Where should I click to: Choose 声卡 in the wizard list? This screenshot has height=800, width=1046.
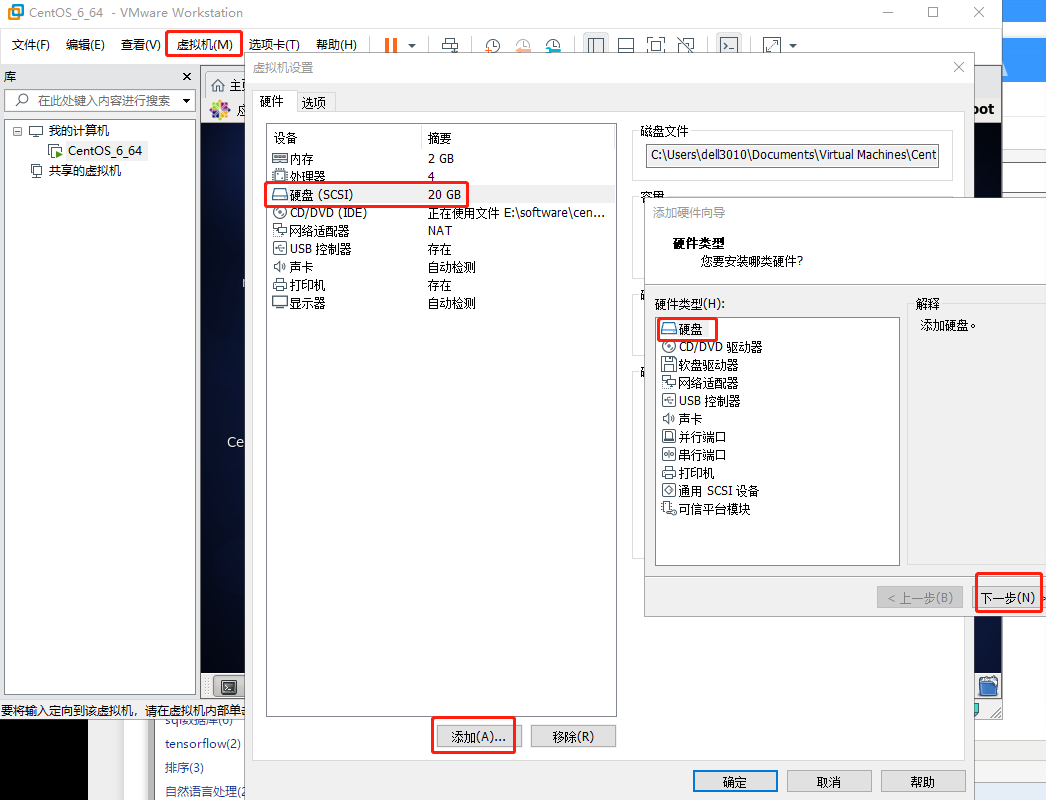[x=682, y=419]
